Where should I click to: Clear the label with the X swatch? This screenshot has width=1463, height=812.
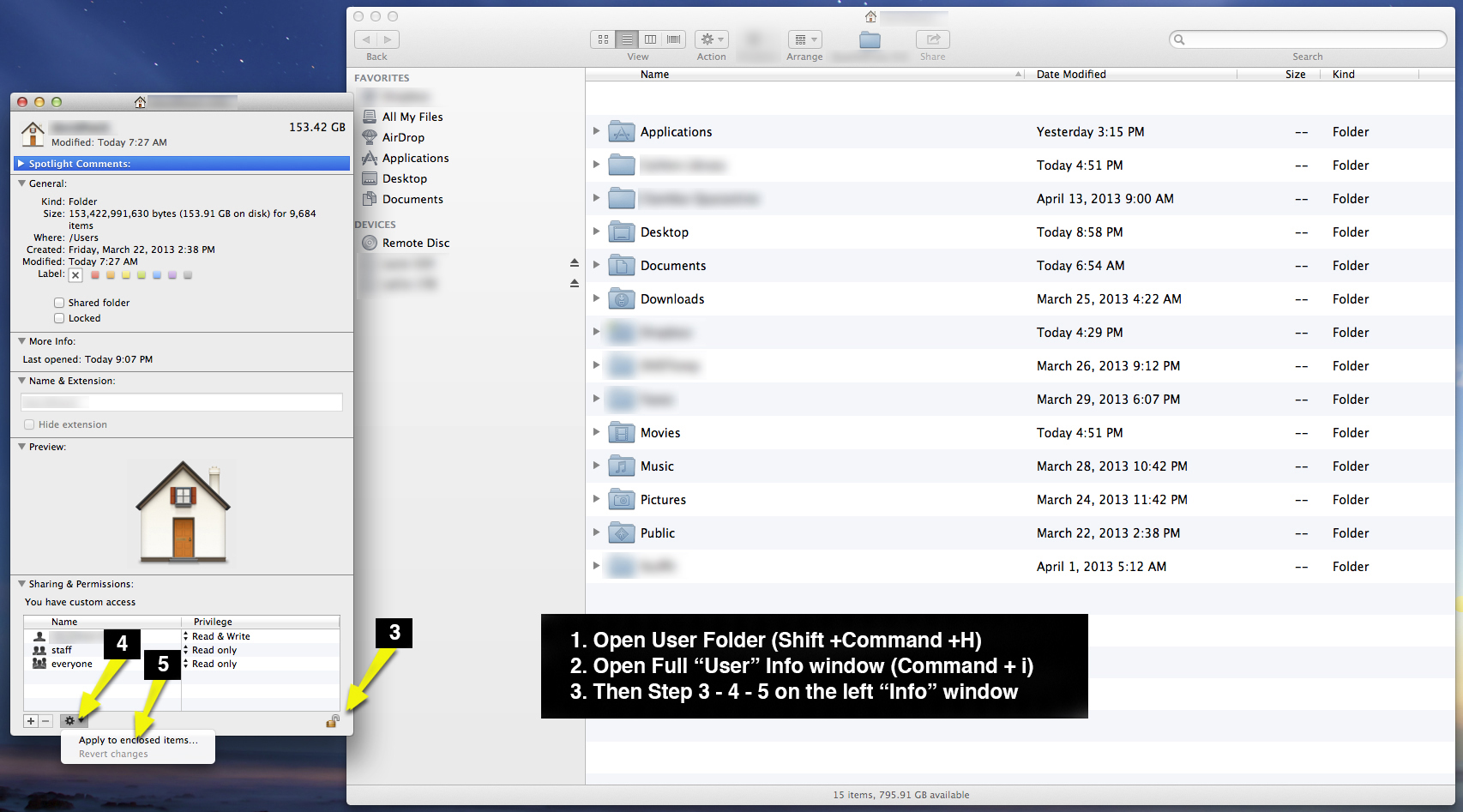coord(75,275)
